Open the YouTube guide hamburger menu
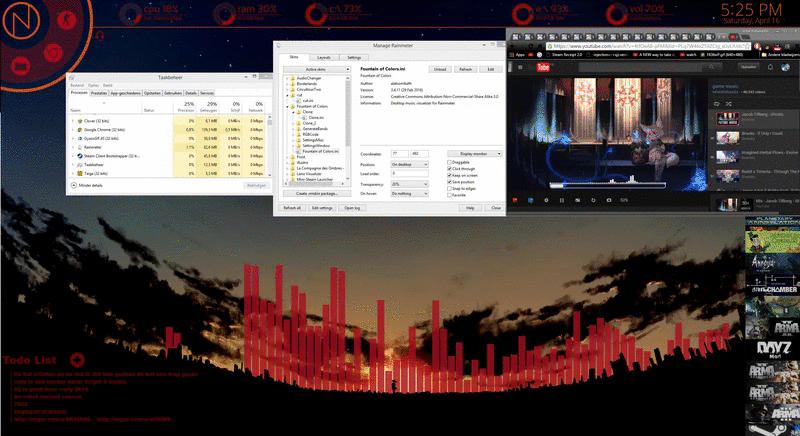800x436 pixels. tap(520, 67)
